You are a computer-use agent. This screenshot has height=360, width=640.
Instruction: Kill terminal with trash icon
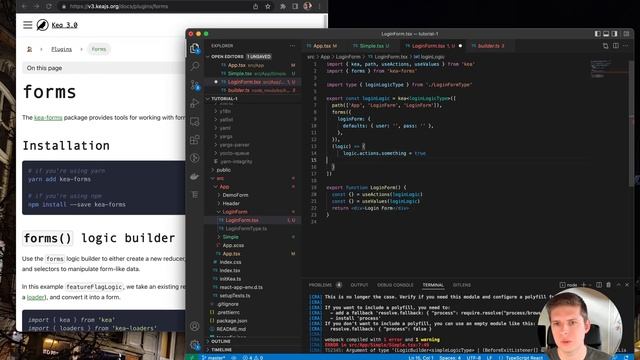coord(609,284)
